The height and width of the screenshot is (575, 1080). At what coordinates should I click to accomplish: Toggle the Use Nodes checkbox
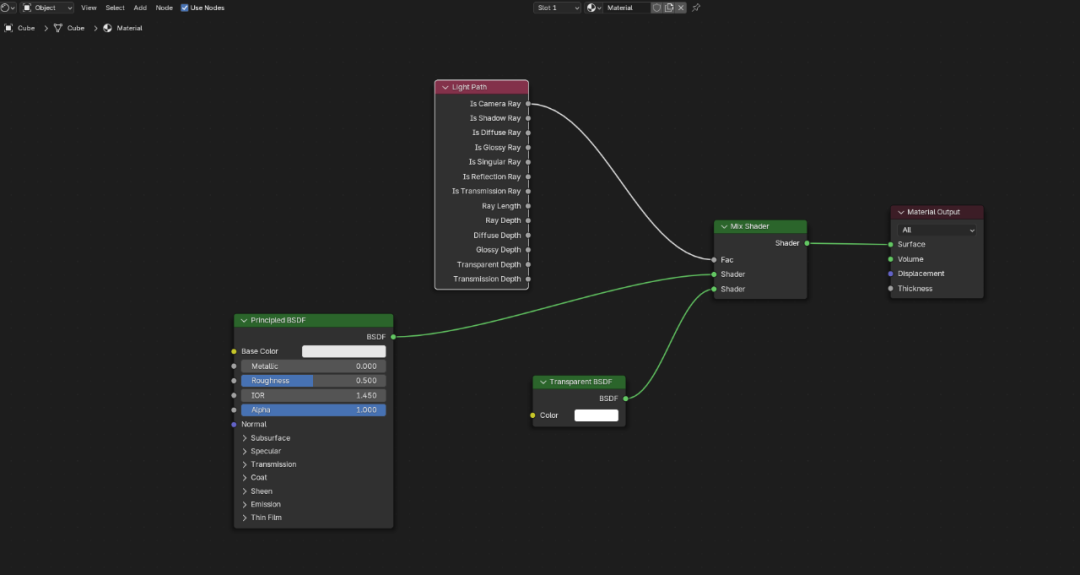pos(185,8)
